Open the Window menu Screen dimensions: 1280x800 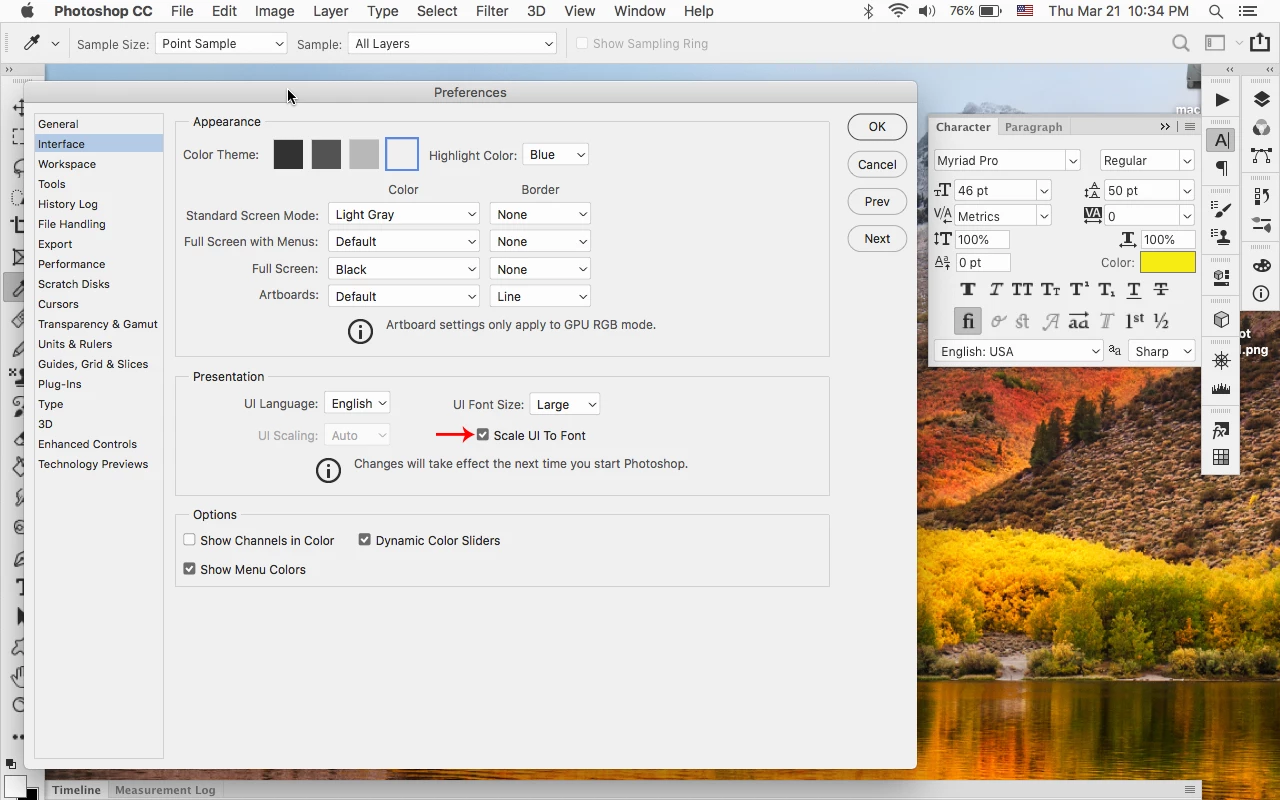pyautogui.click(x=639, y=11)
